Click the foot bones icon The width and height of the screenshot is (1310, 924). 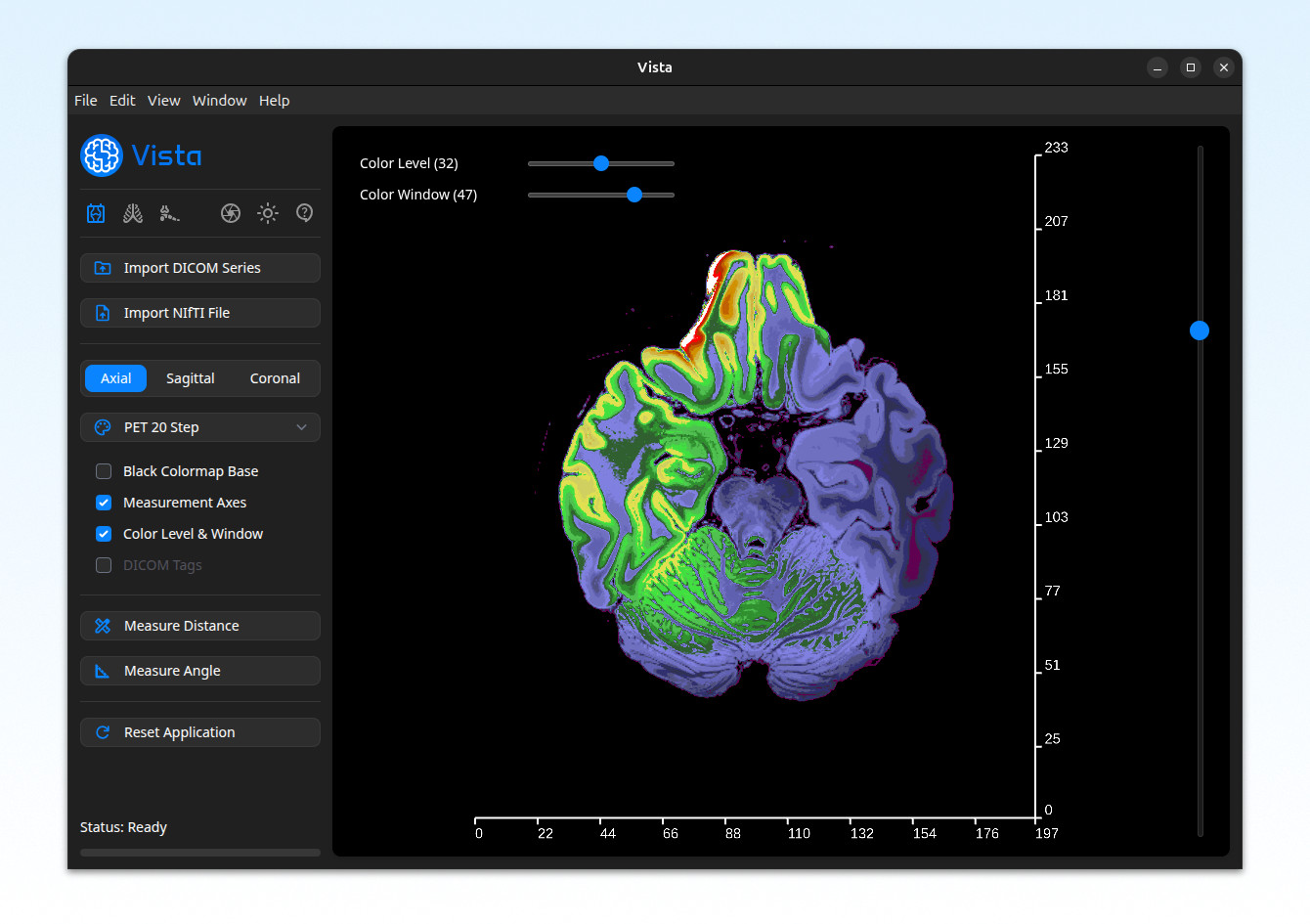click(169, 213)
